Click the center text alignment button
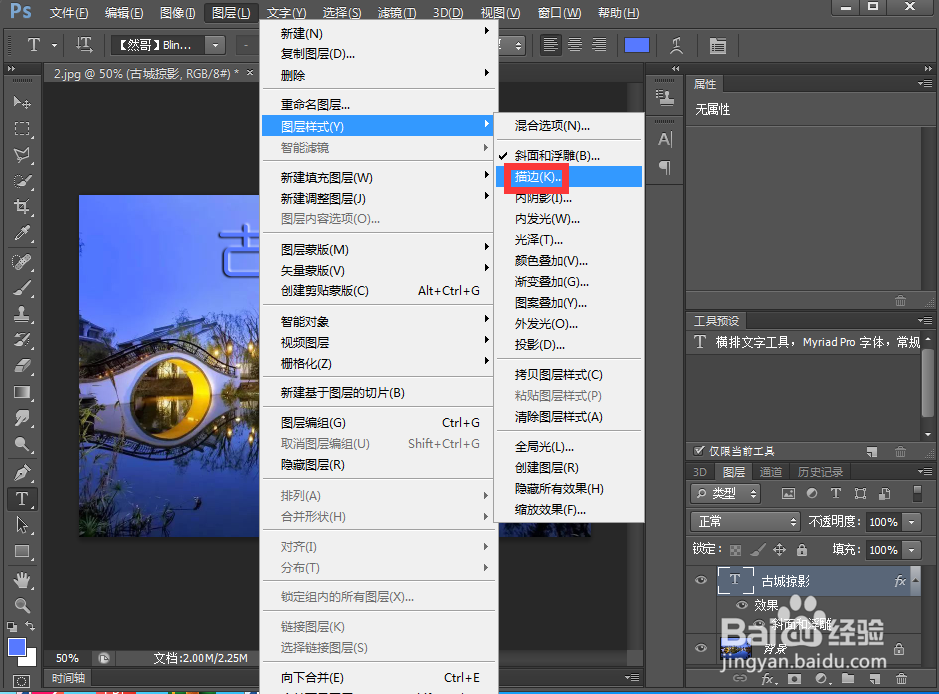 tap(574, 45)
